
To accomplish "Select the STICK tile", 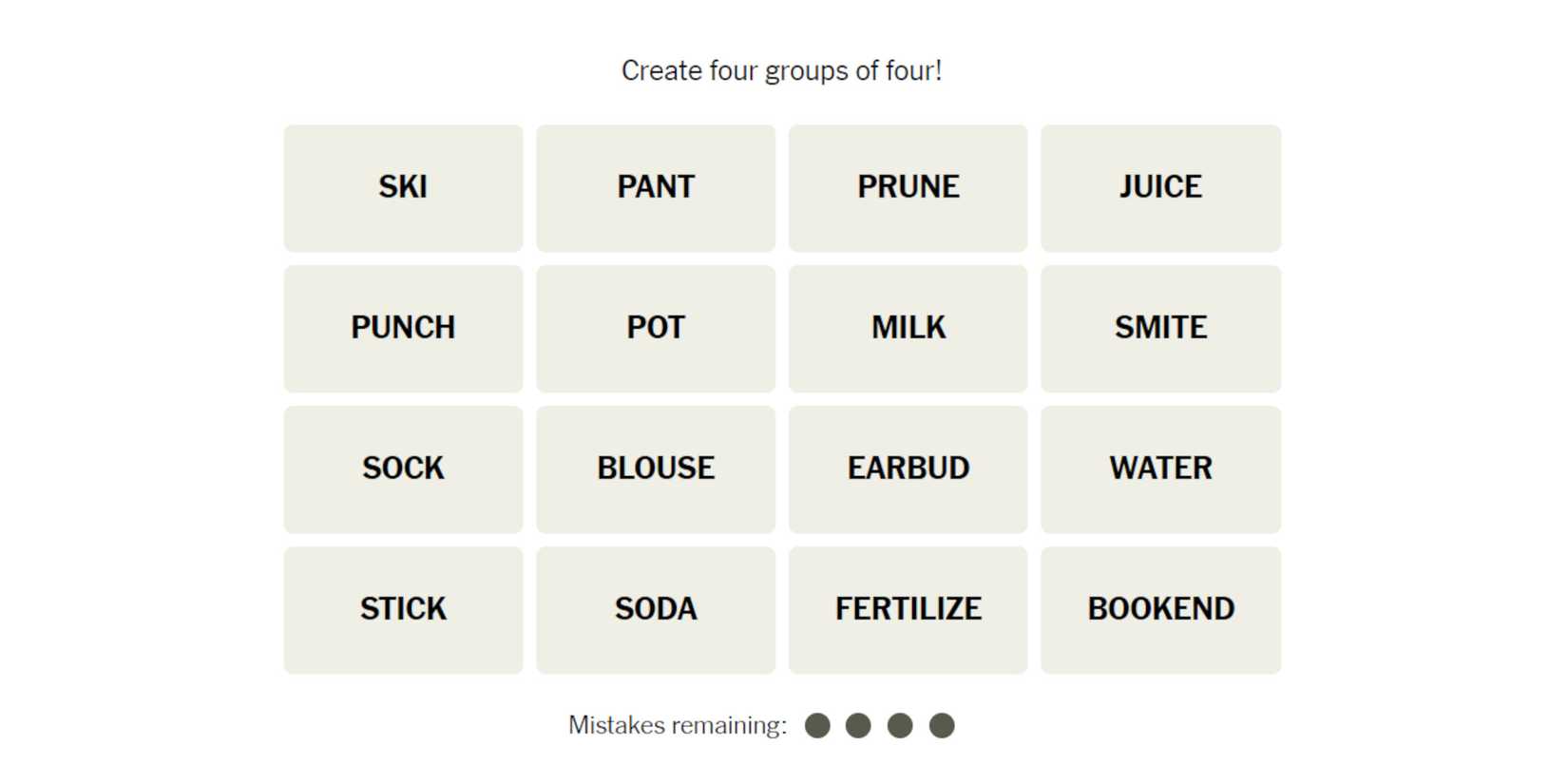I will (403, 609).
